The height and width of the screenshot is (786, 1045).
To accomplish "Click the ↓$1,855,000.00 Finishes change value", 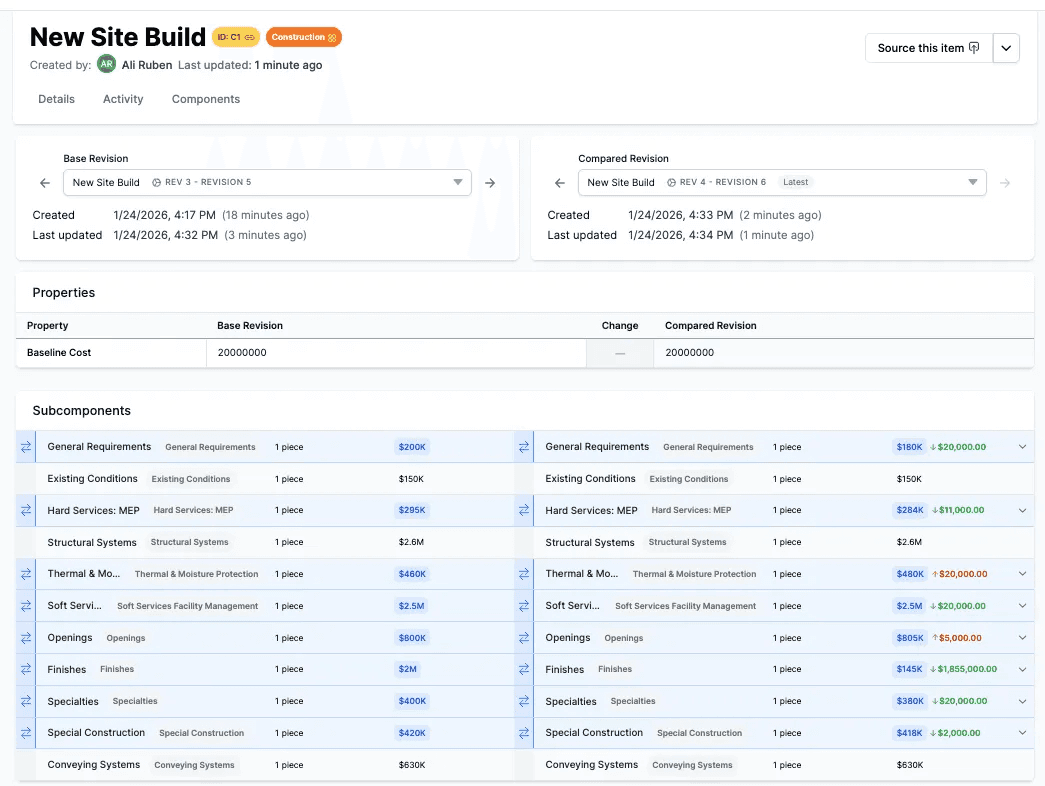I will point(963,669).
